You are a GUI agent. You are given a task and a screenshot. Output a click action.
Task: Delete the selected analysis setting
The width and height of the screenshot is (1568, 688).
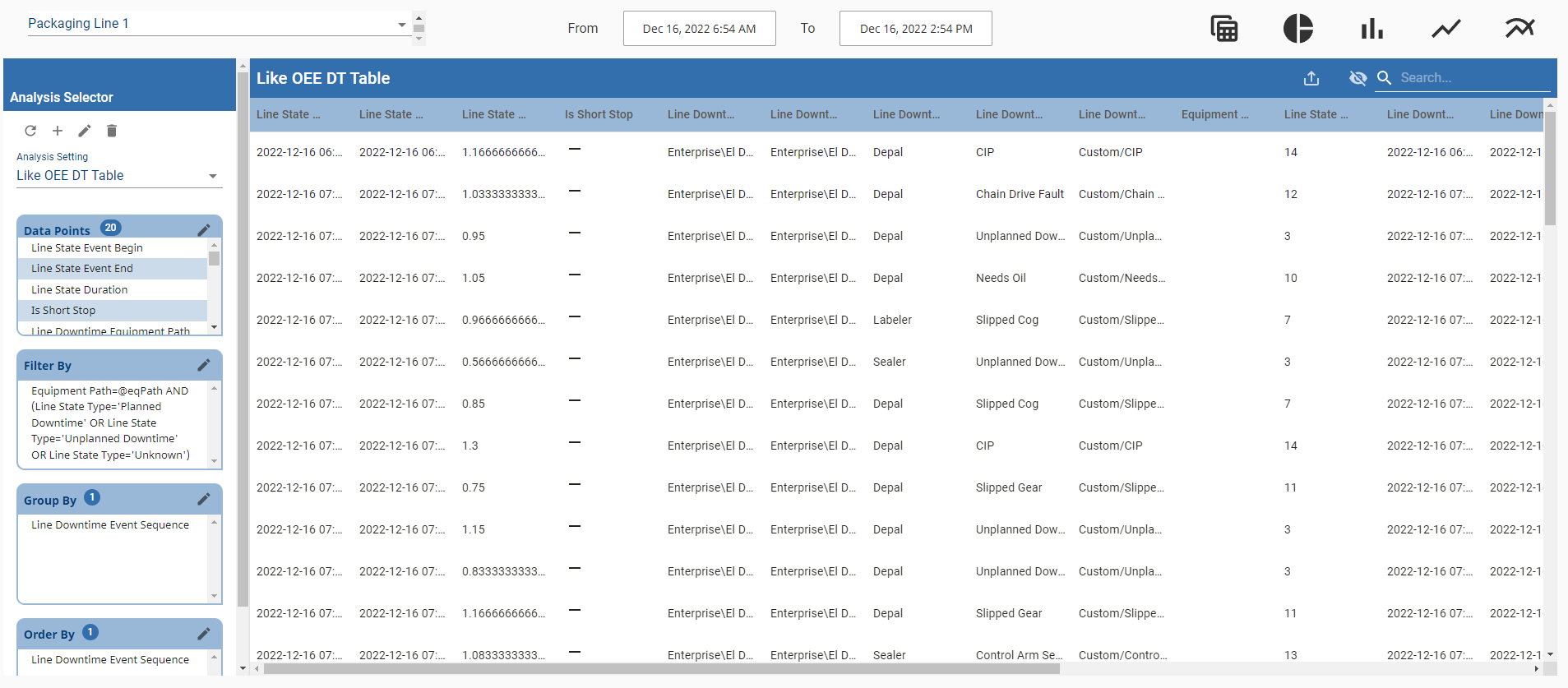pos(112,131)
